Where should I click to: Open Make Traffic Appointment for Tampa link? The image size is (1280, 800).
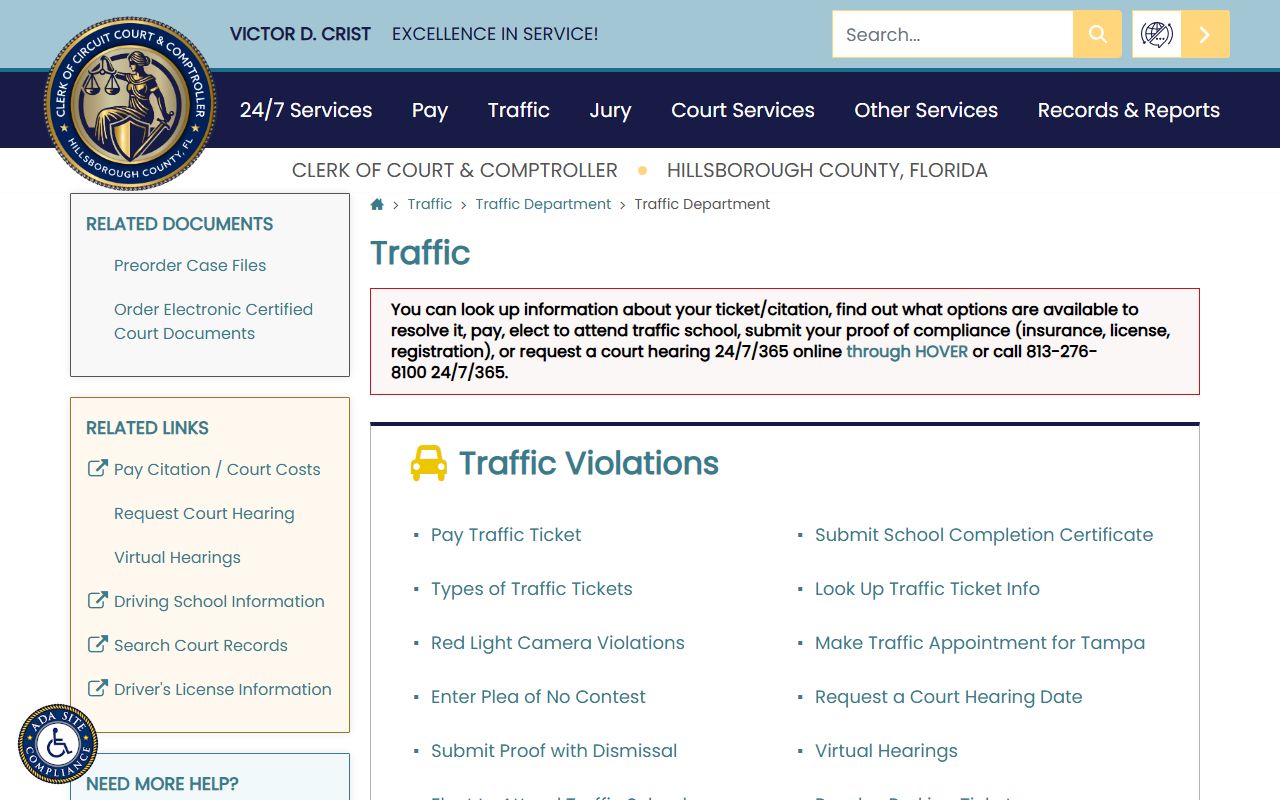(980, 643)
